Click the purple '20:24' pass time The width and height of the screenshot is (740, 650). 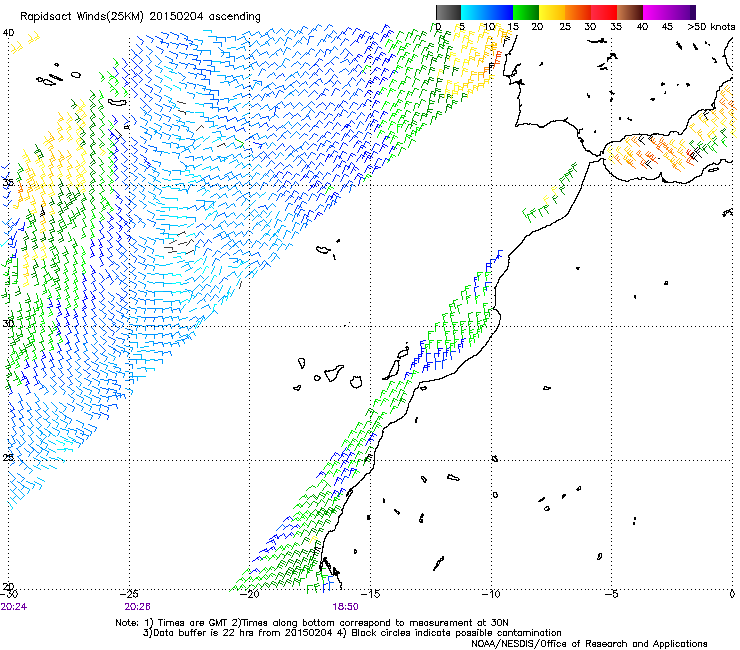pos(14,607)
